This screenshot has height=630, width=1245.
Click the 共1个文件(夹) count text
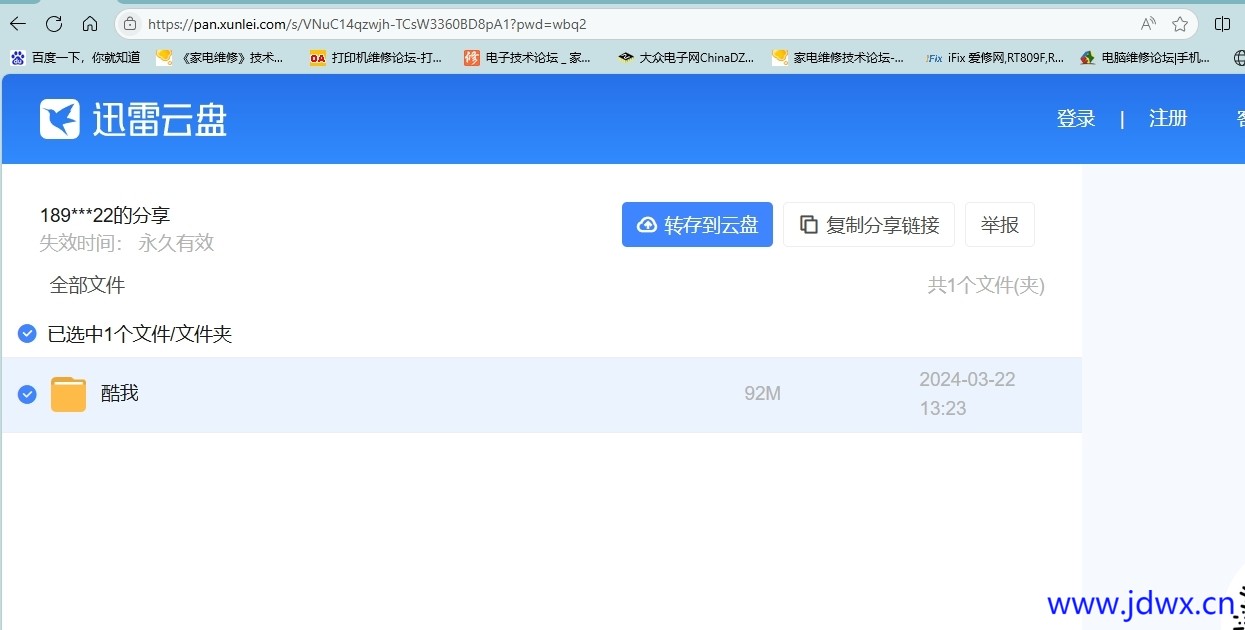click(986, 286)
